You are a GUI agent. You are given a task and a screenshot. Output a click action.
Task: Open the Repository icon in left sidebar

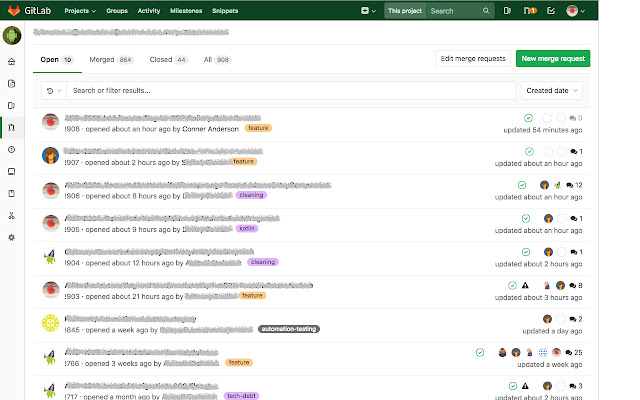(x=12, y=83)
